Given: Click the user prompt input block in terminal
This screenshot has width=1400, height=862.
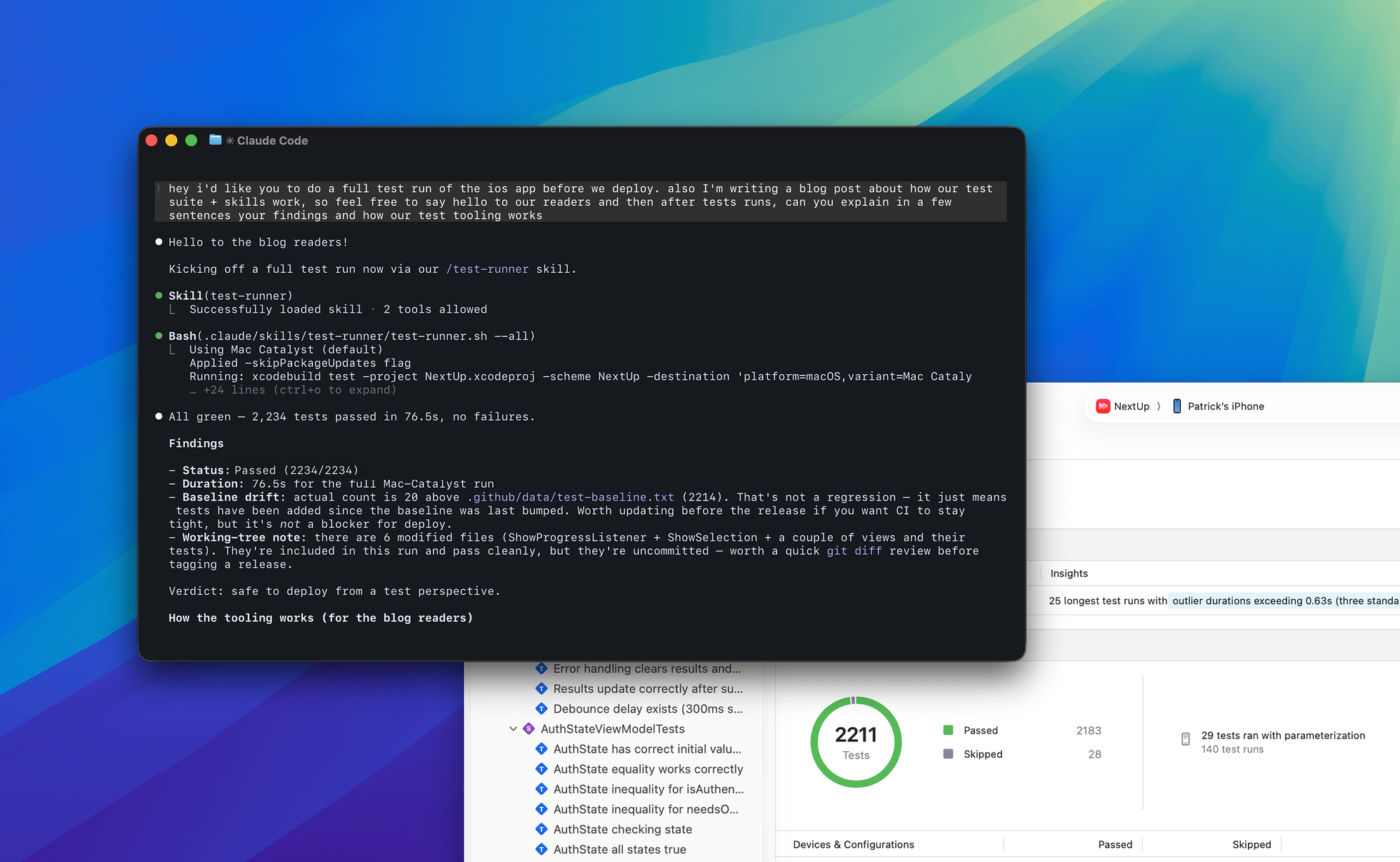Looking at the screenshot, I should click(x=581, y=202).
